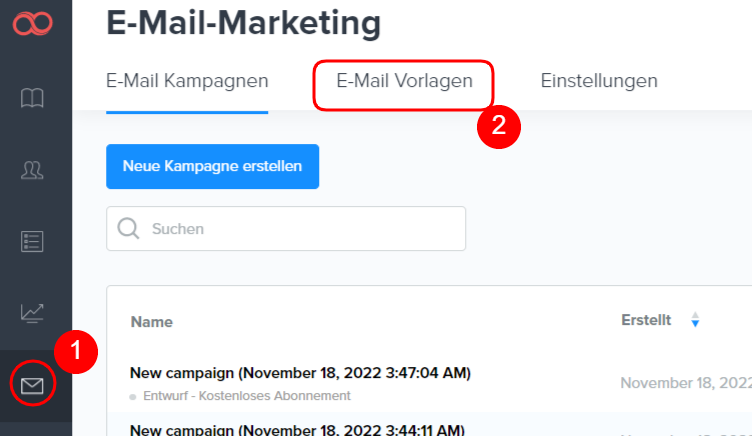Open campaign created at 3:44:11 AM
The width and height of the screenshot is (752, 436).
pyautogui.click(x=297, y=430)
